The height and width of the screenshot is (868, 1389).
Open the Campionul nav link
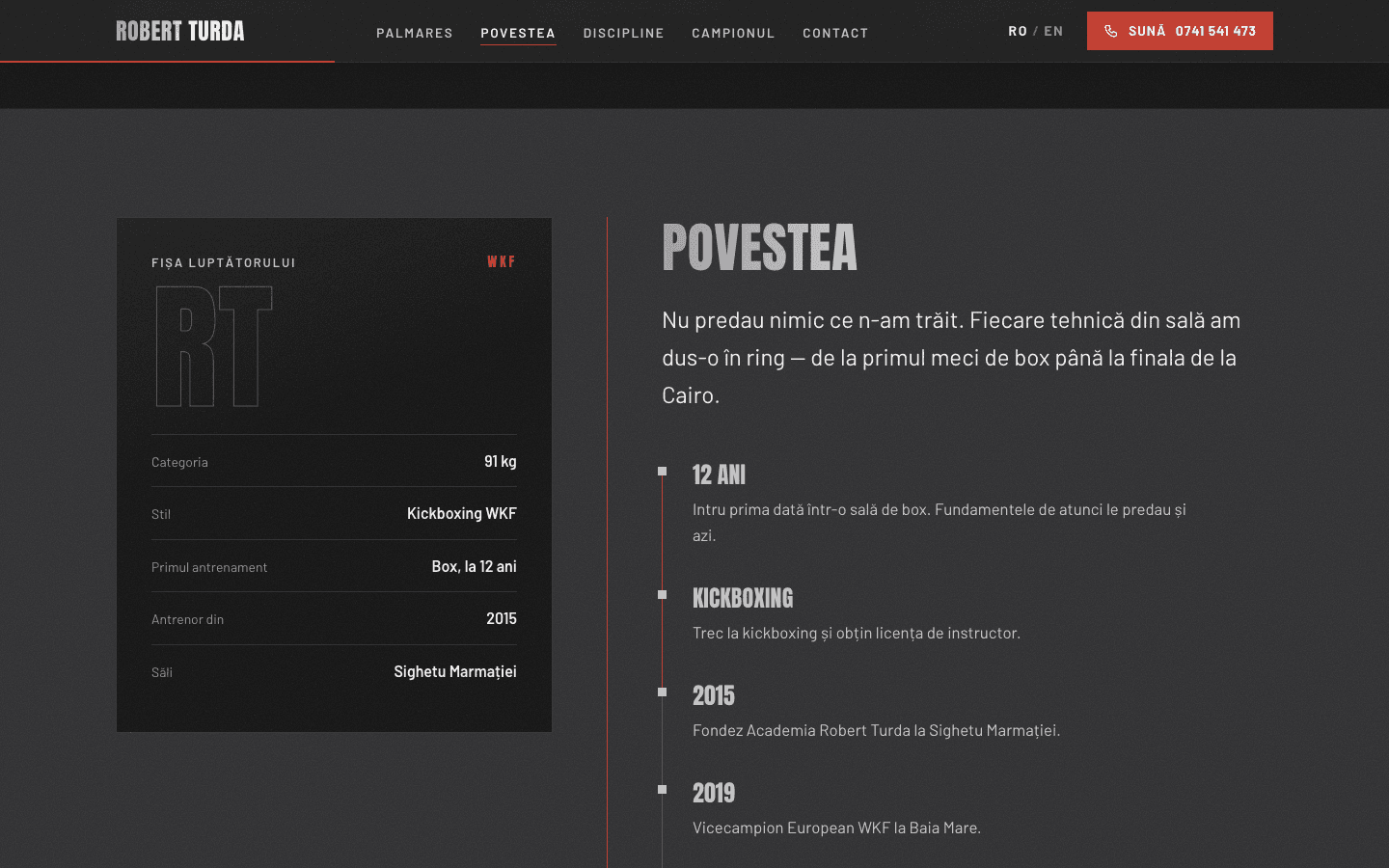733,33
